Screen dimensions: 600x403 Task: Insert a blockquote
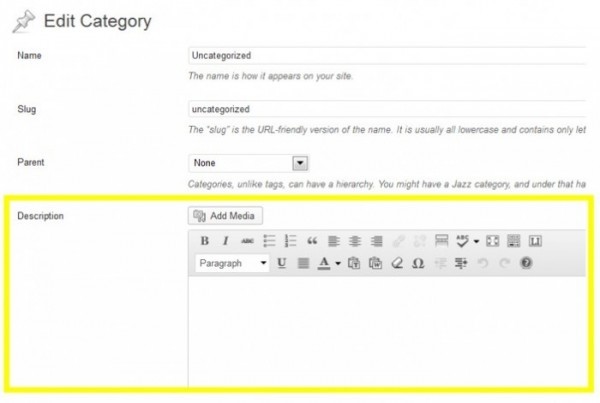312,241
